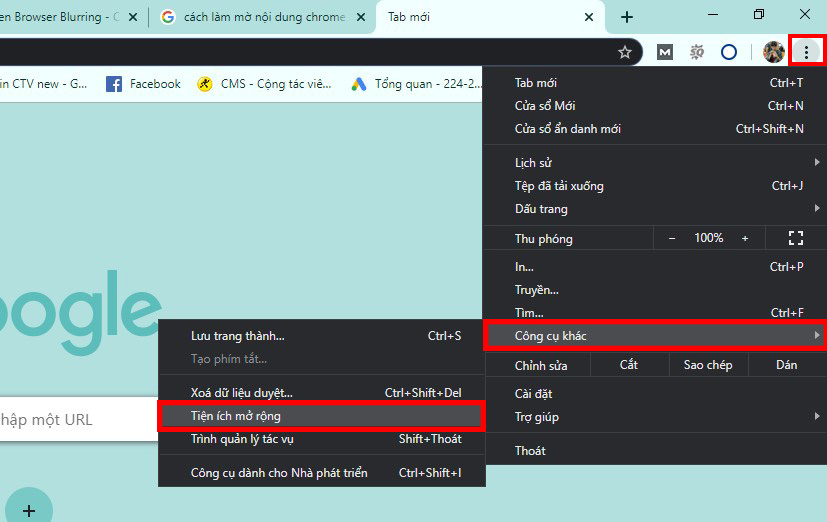Close the Browser Blurring tab

click(133, 17)
